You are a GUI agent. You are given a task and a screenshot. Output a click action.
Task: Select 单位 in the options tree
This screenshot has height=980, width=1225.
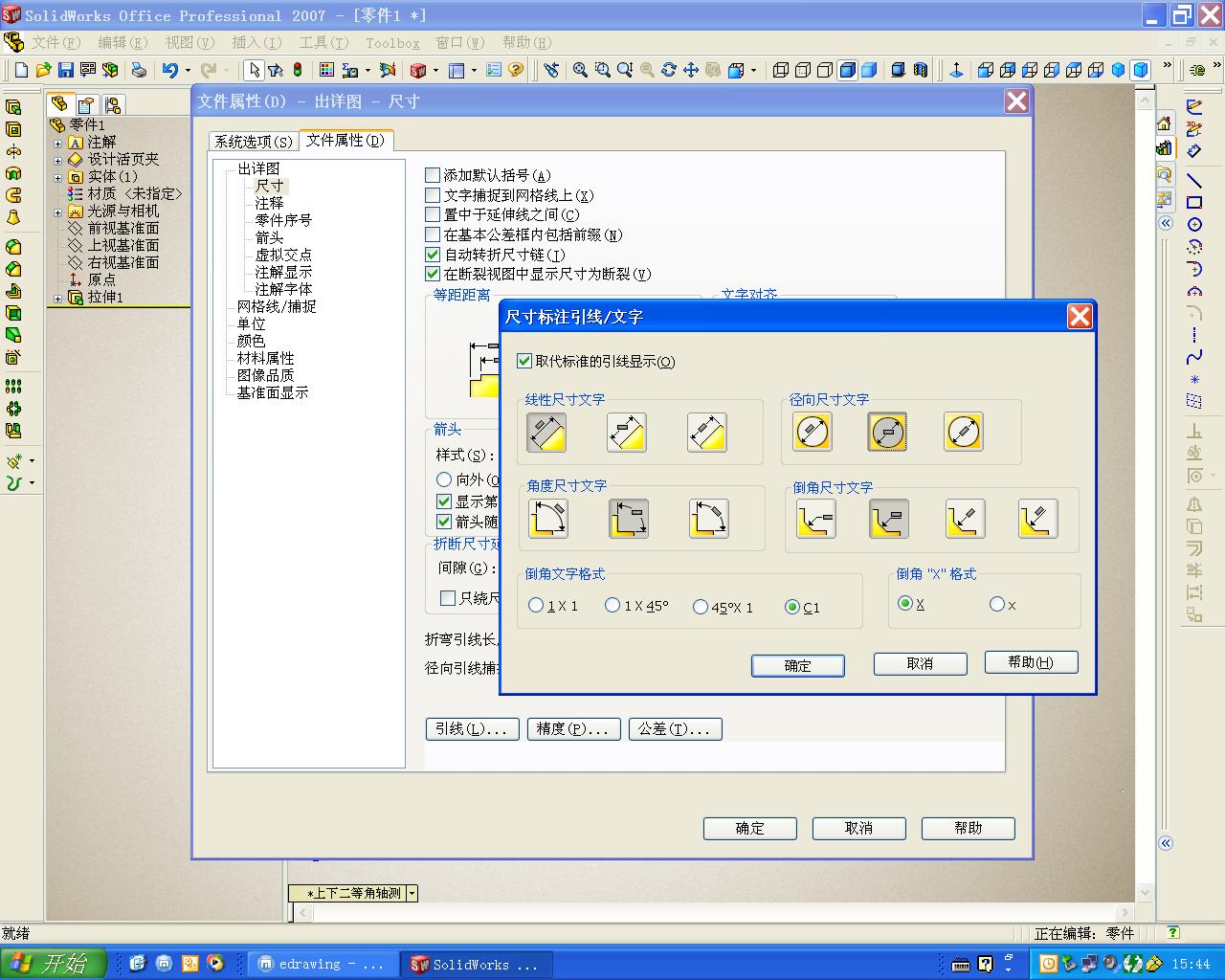[252, 323]
